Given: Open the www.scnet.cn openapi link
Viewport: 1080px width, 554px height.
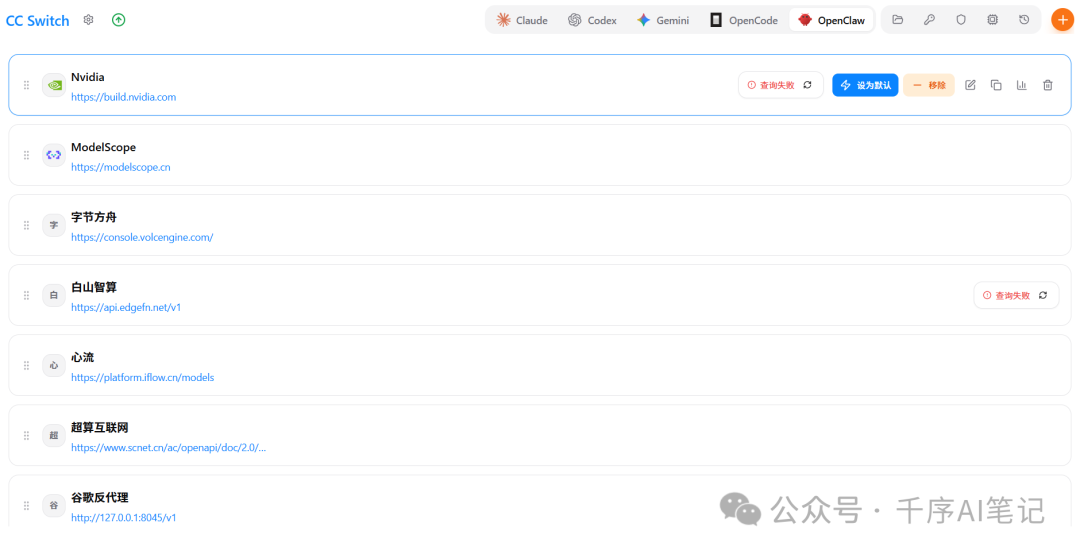Looking at the screenshot, I should 169,448.
